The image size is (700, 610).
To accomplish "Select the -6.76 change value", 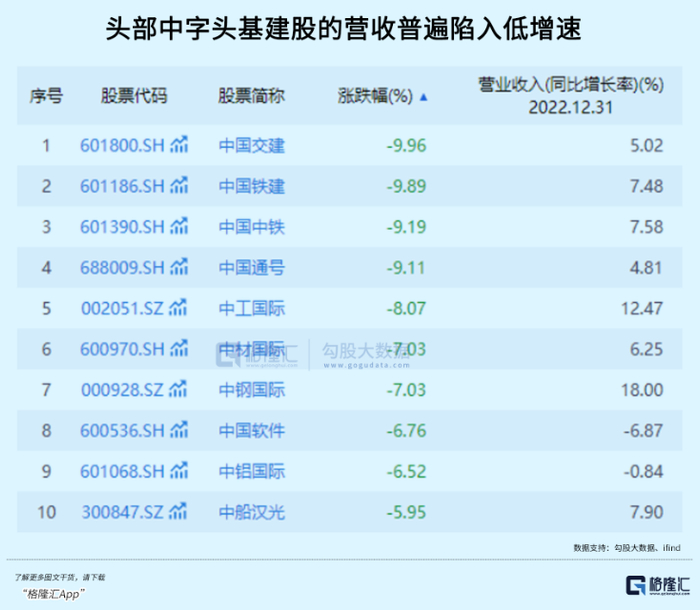I will pos(406,431).
